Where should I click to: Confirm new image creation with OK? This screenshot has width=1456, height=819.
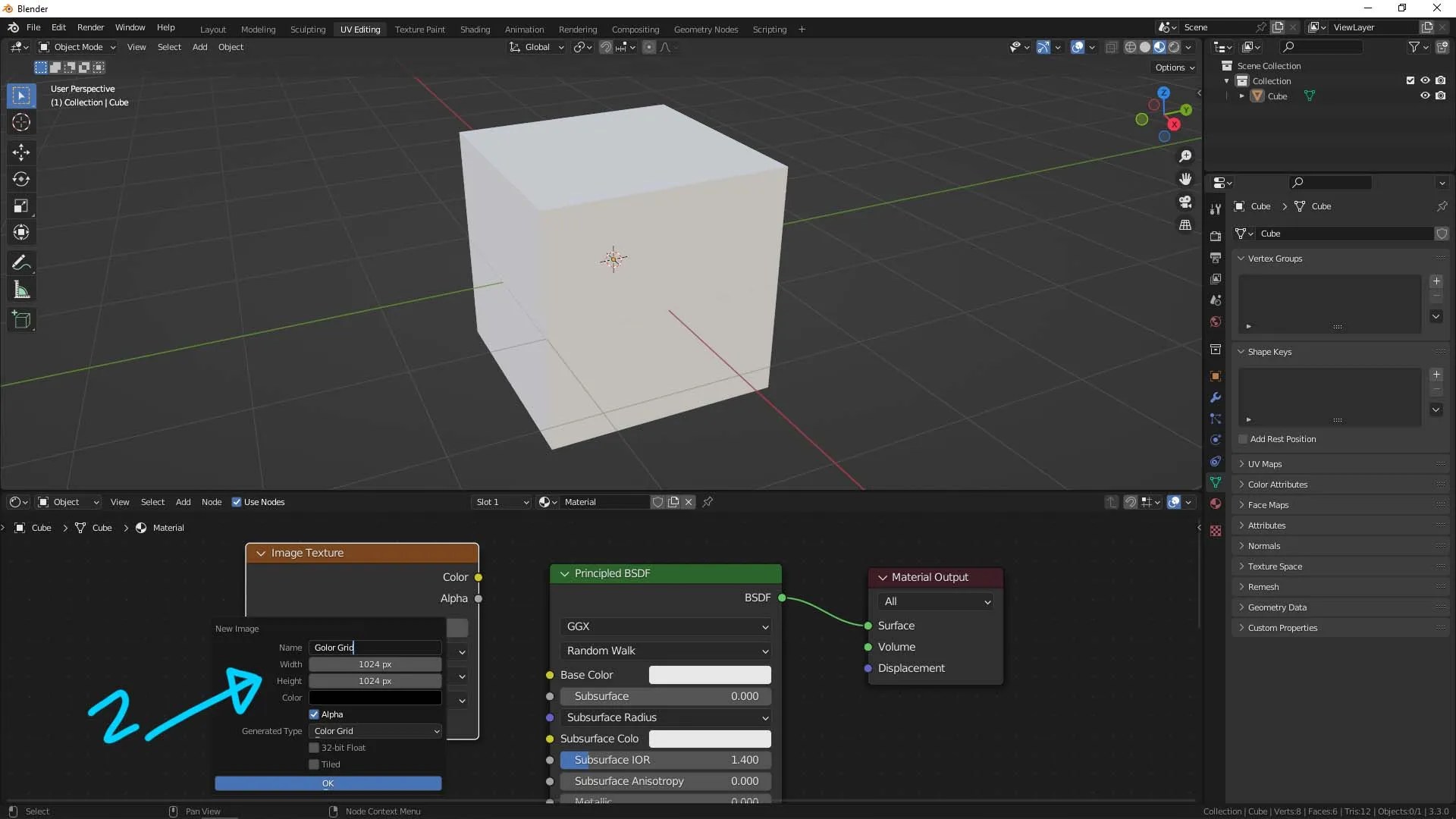click(x=327, y=783)
